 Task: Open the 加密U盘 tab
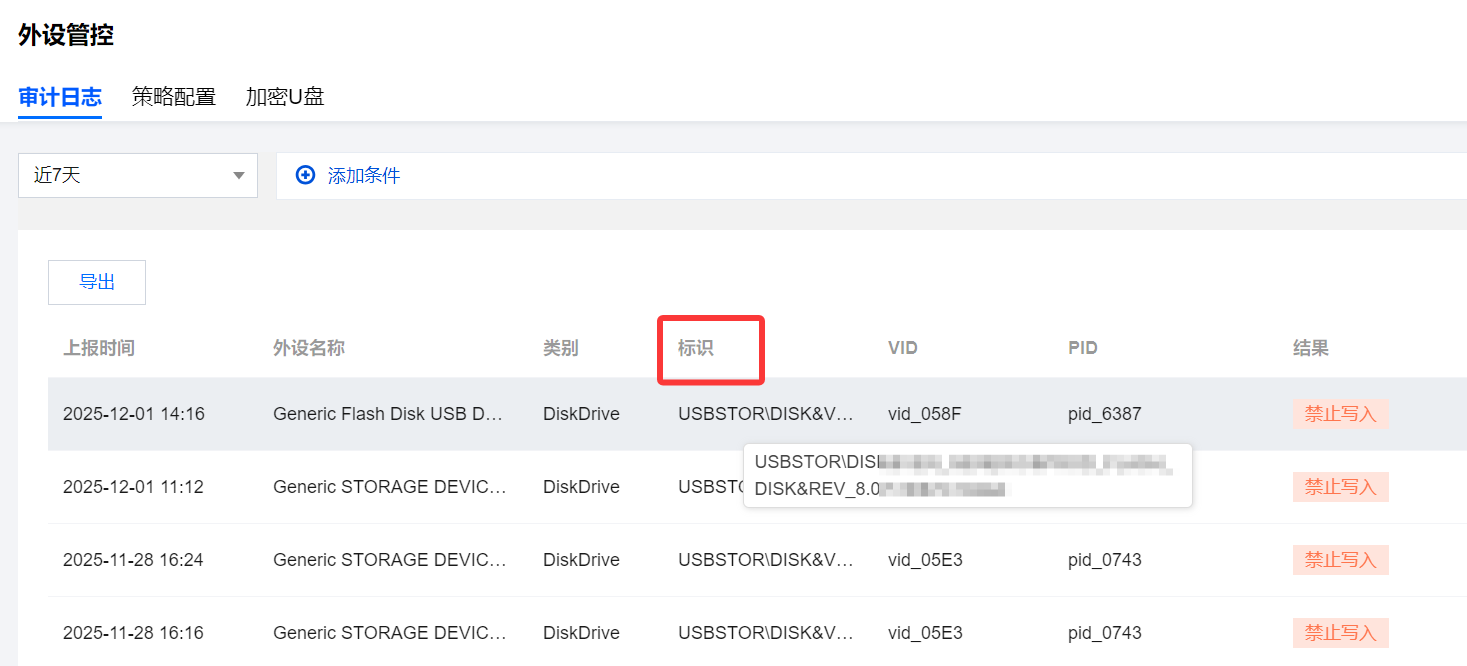(x=285, y=97)
